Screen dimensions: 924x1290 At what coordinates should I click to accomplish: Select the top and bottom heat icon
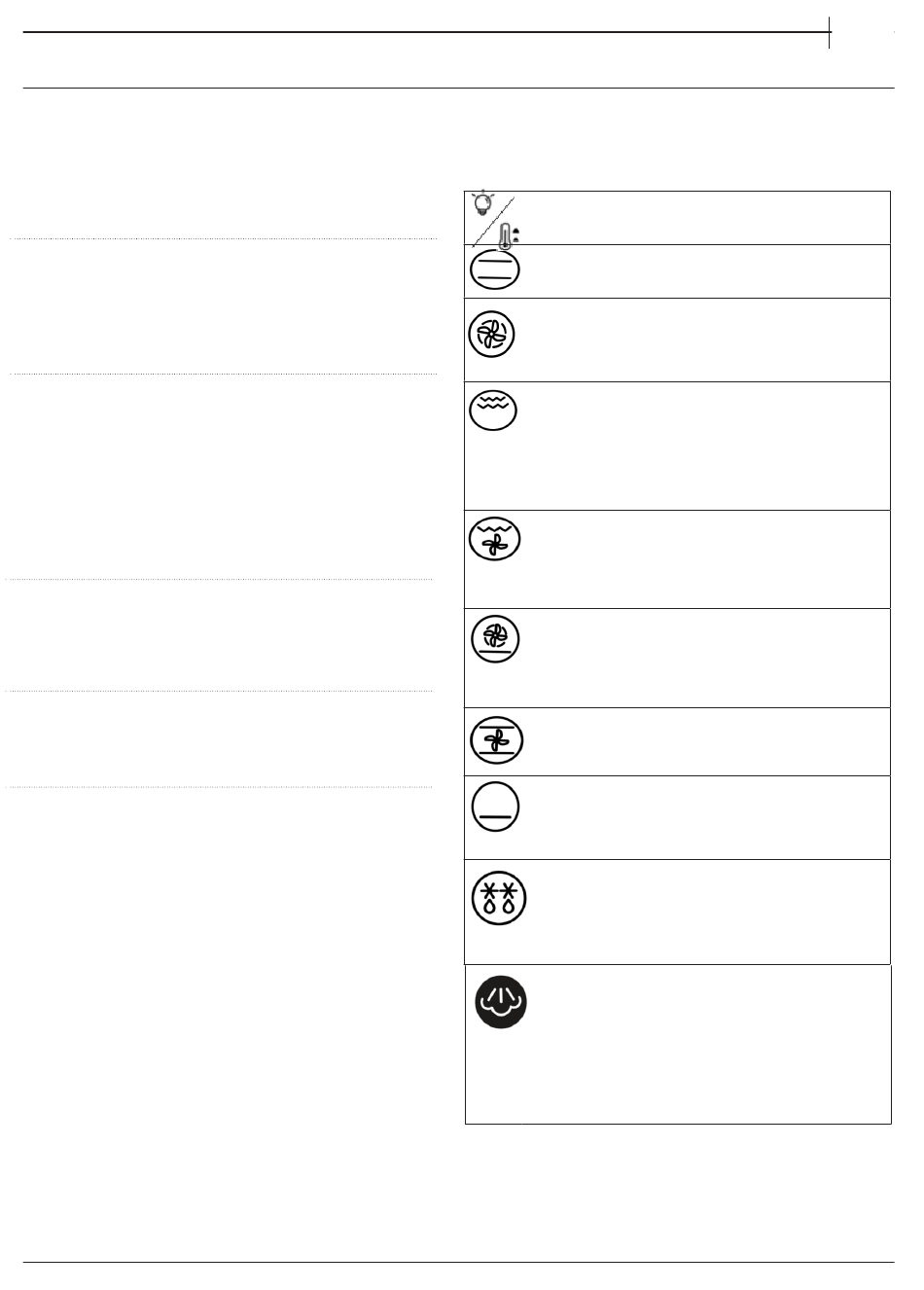494,269
